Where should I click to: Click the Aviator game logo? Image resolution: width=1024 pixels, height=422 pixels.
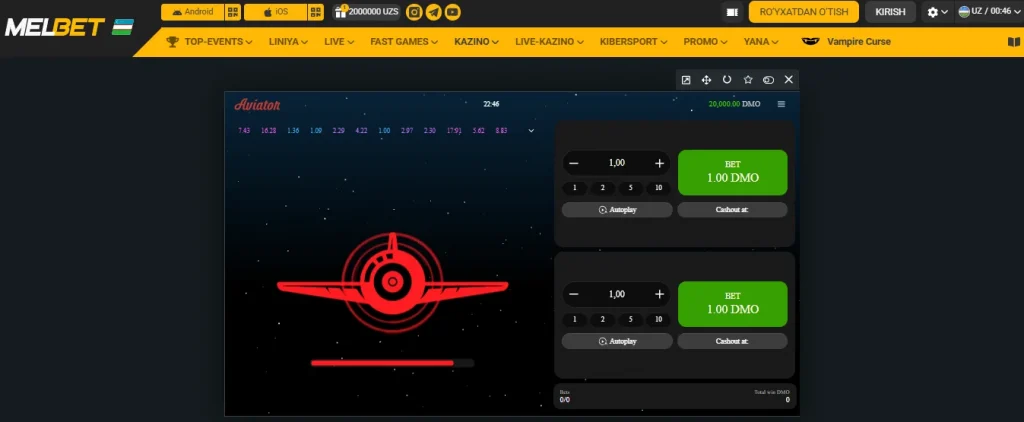[257, 105]
